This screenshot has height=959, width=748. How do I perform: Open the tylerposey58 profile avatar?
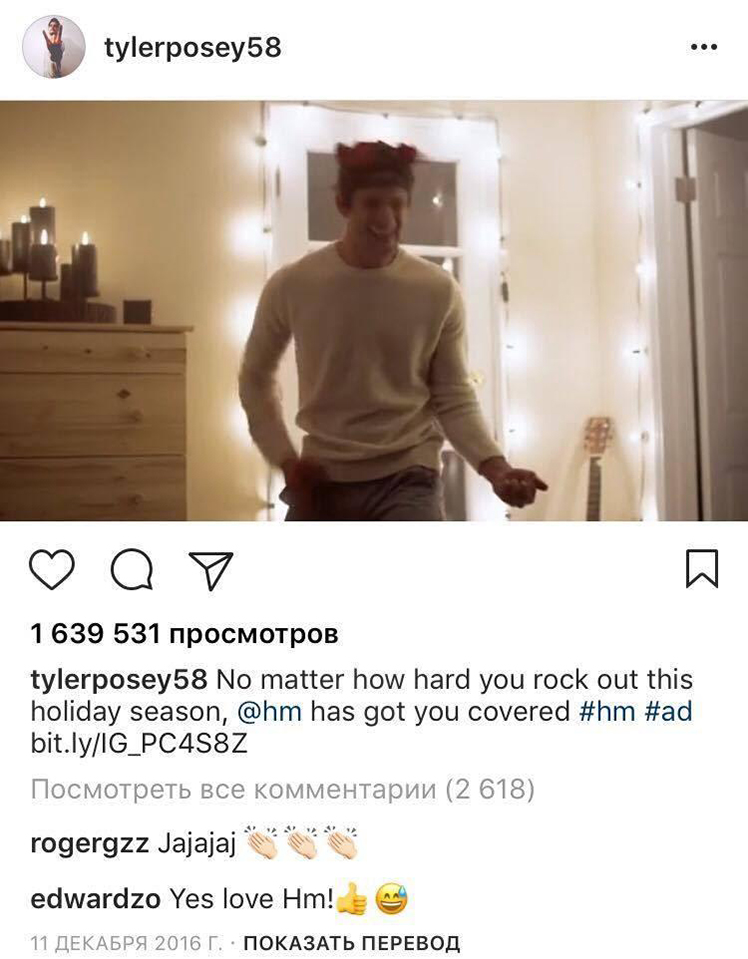[x=54, y=47]
